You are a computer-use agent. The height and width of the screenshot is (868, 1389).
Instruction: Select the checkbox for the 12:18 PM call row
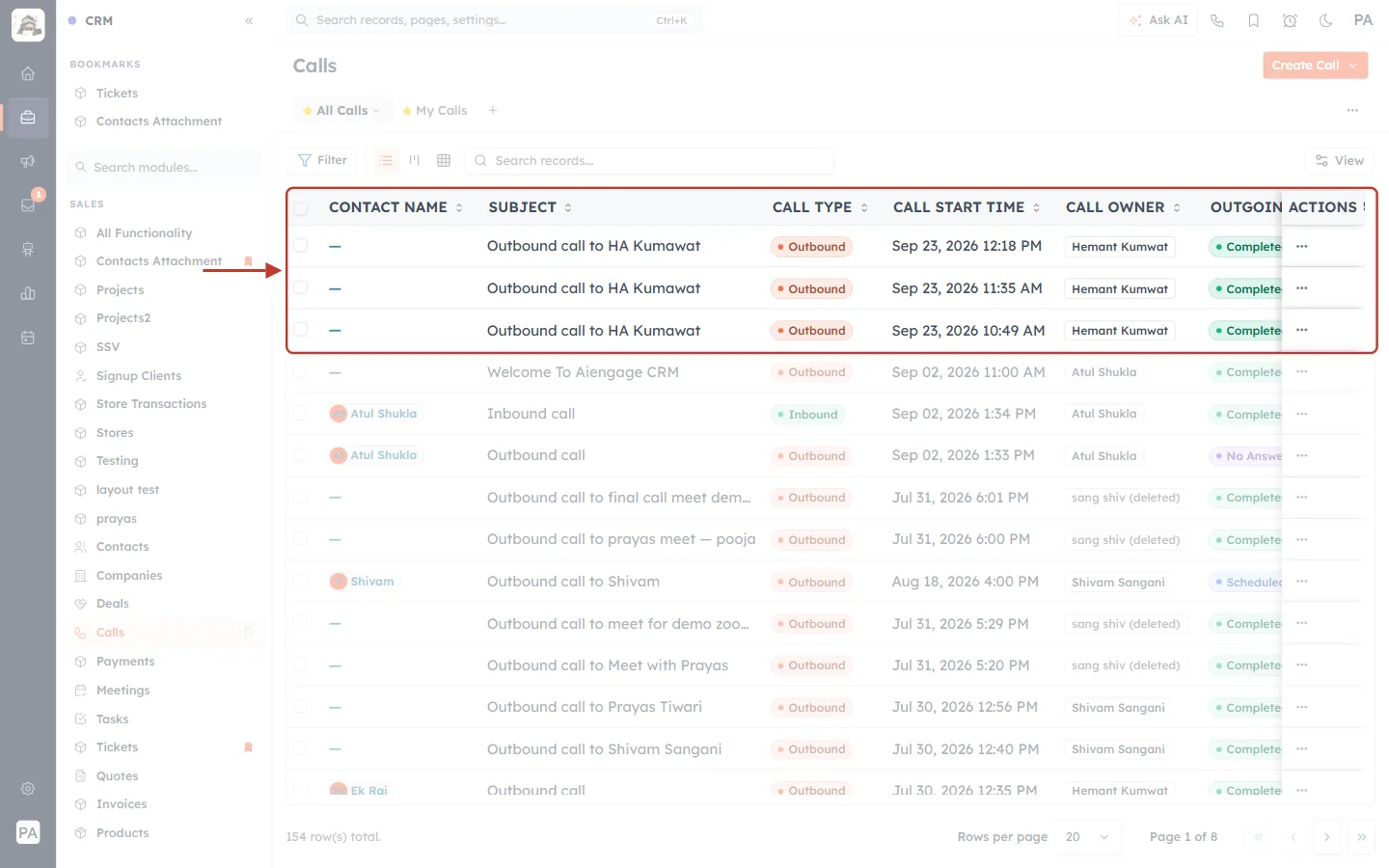click(x=301, y=246)
